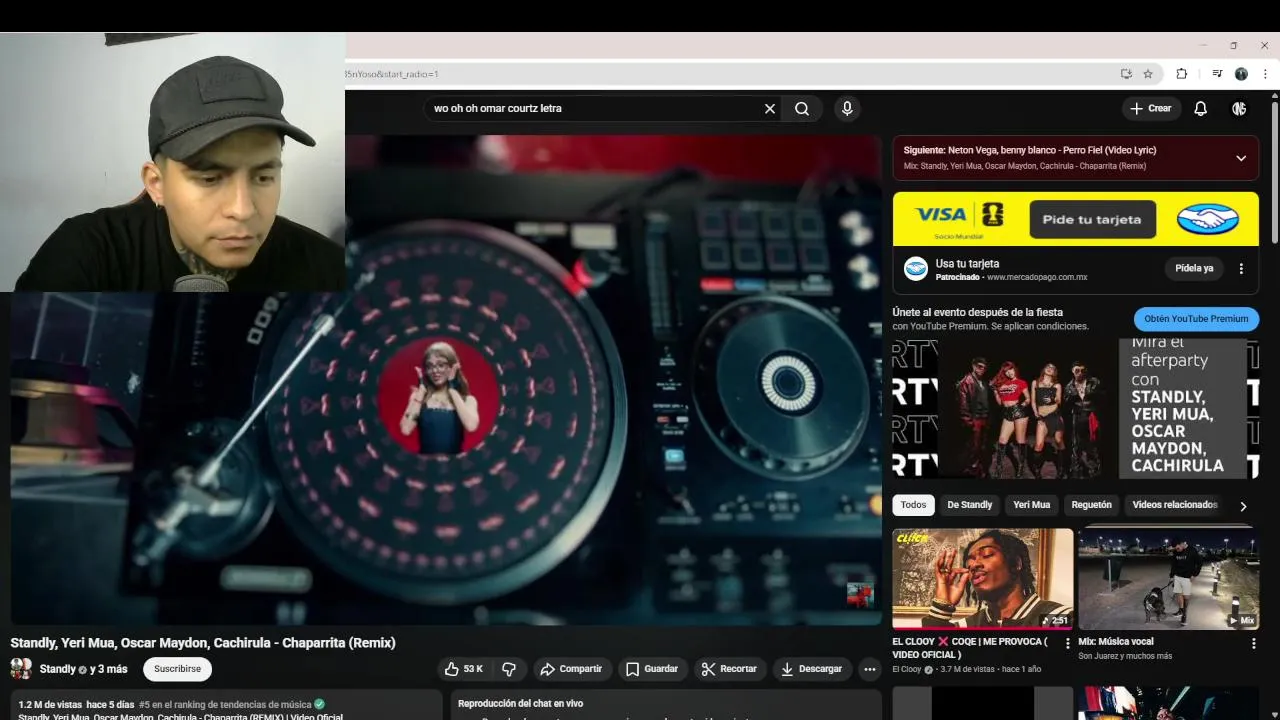Open options for the Mercado Pago ad
This screenshot has width=1280, height=720.
(1241, 268)
